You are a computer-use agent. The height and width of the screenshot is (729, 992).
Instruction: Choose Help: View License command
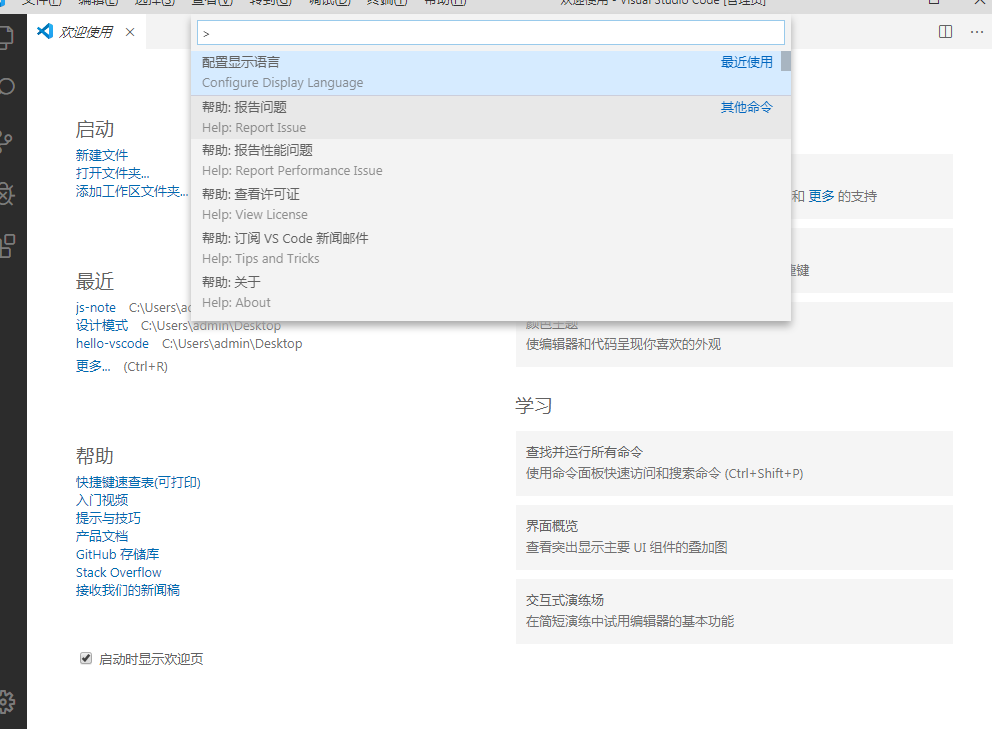click(x=491, y=204)
